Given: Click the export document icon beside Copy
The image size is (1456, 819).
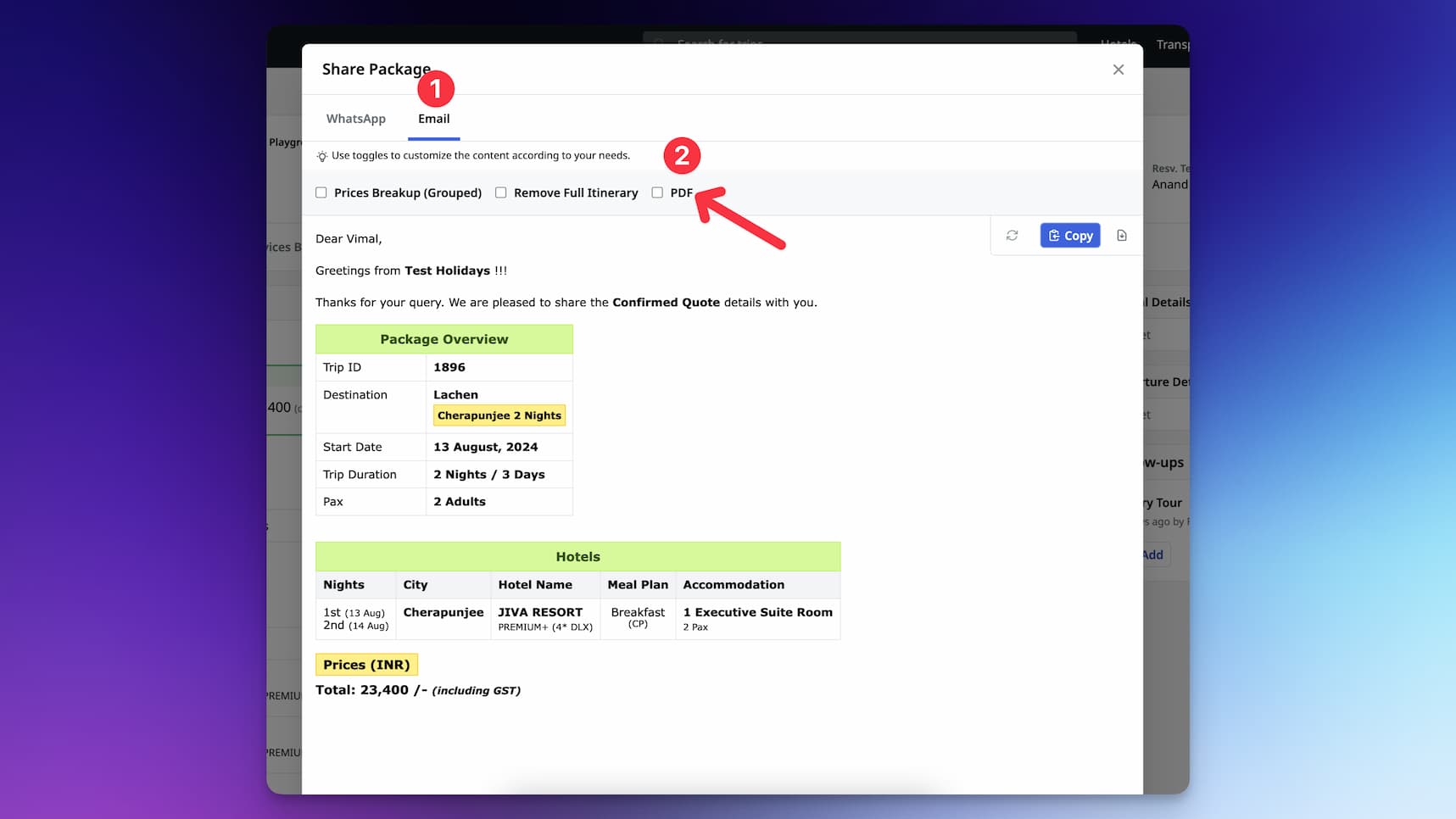Looking at the screenshot, I should click(x=1121, y=235).
